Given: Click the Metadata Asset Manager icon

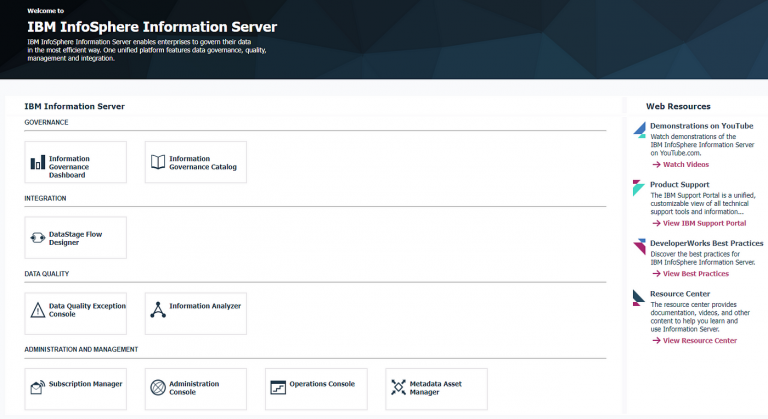Looking at the screenshot, I should pos(398,387).
